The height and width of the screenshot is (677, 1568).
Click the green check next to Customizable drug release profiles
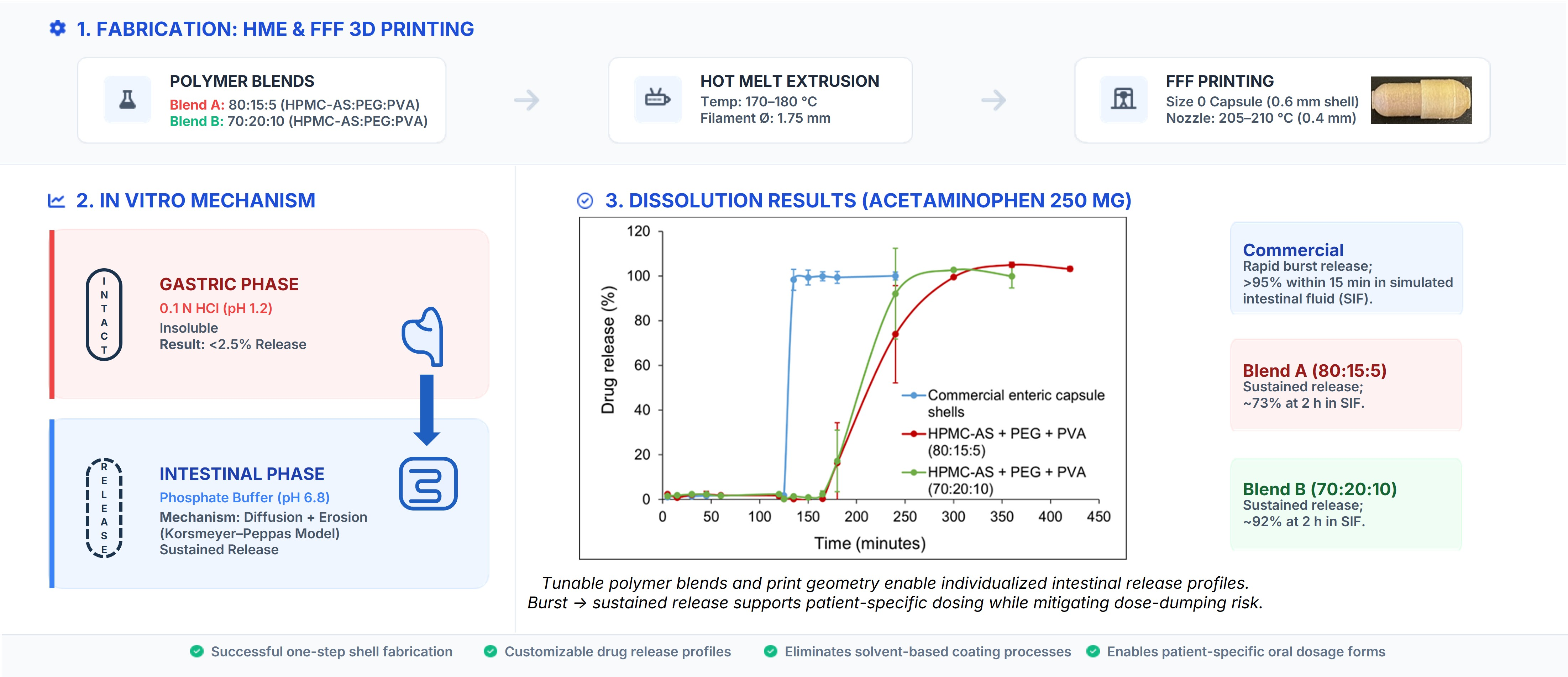(x=490, y=651)
